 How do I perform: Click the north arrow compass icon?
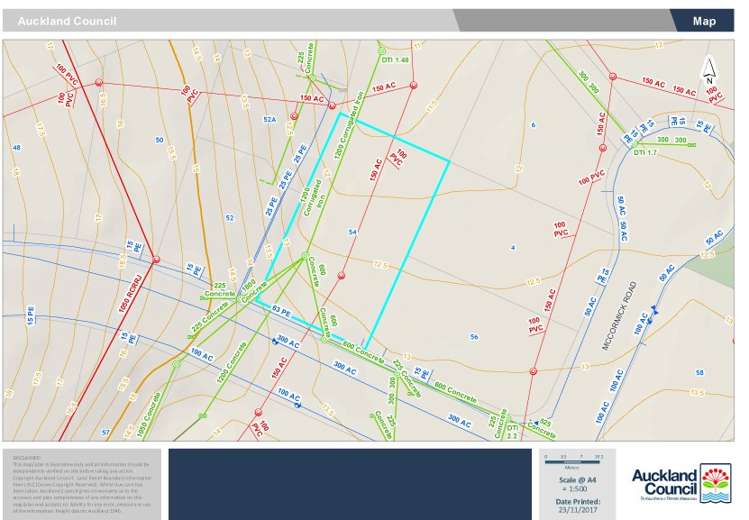pos(709,68)
